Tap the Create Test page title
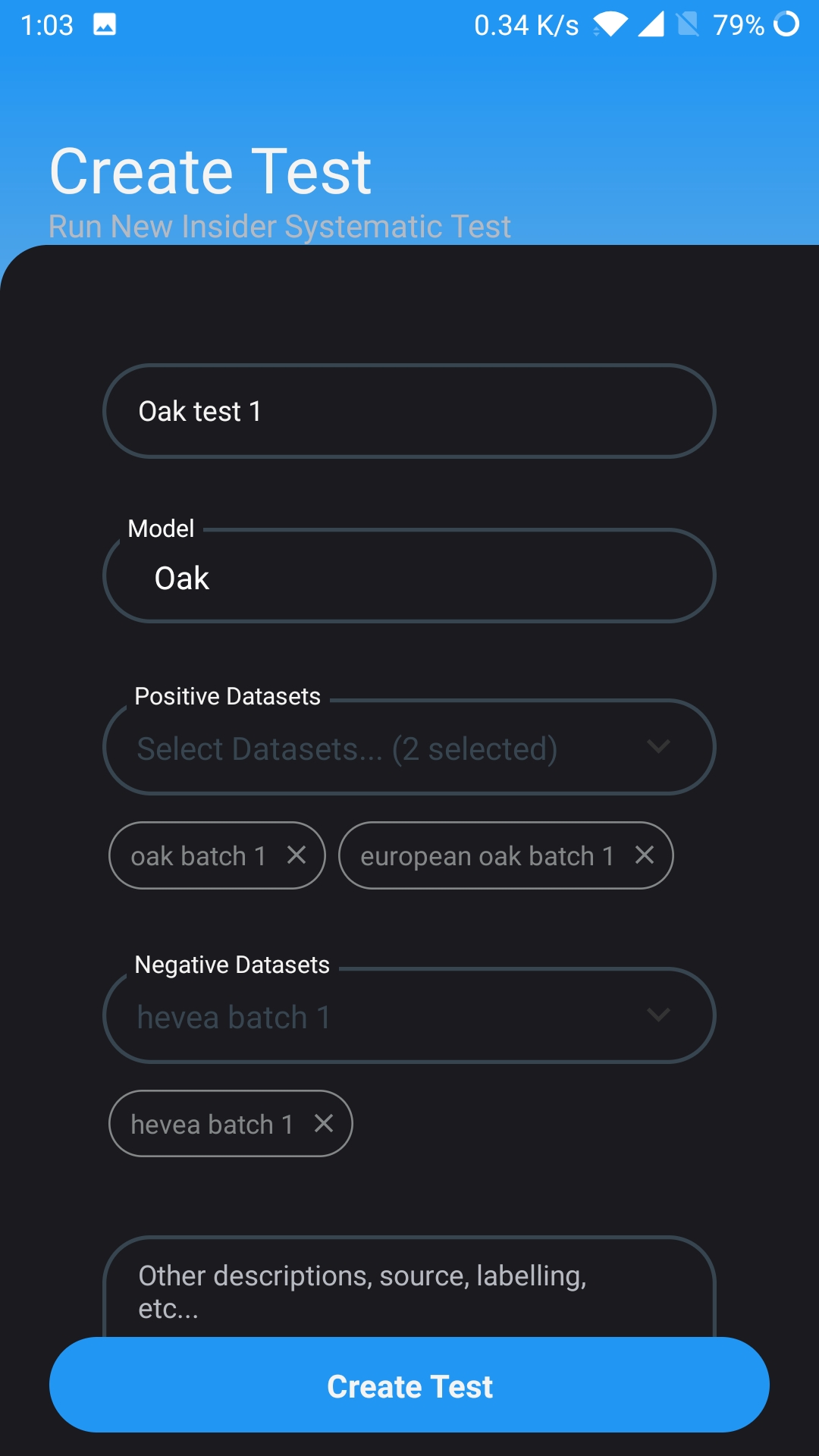Image resolution: width=819 pixels, height=1456 pixels. coord(210,171)
